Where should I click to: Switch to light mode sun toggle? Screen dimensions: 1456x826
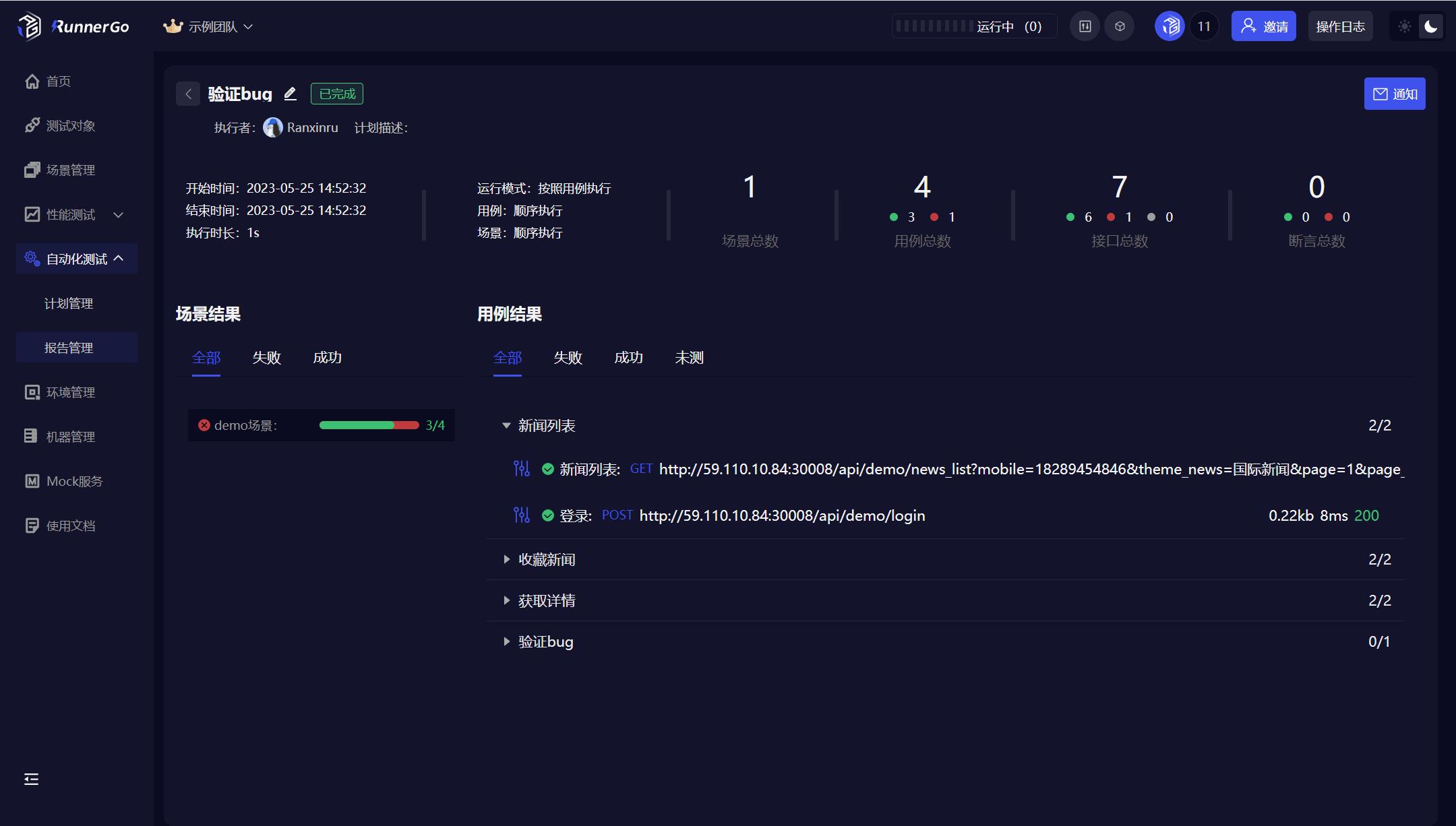click(x=1405, y=26)
